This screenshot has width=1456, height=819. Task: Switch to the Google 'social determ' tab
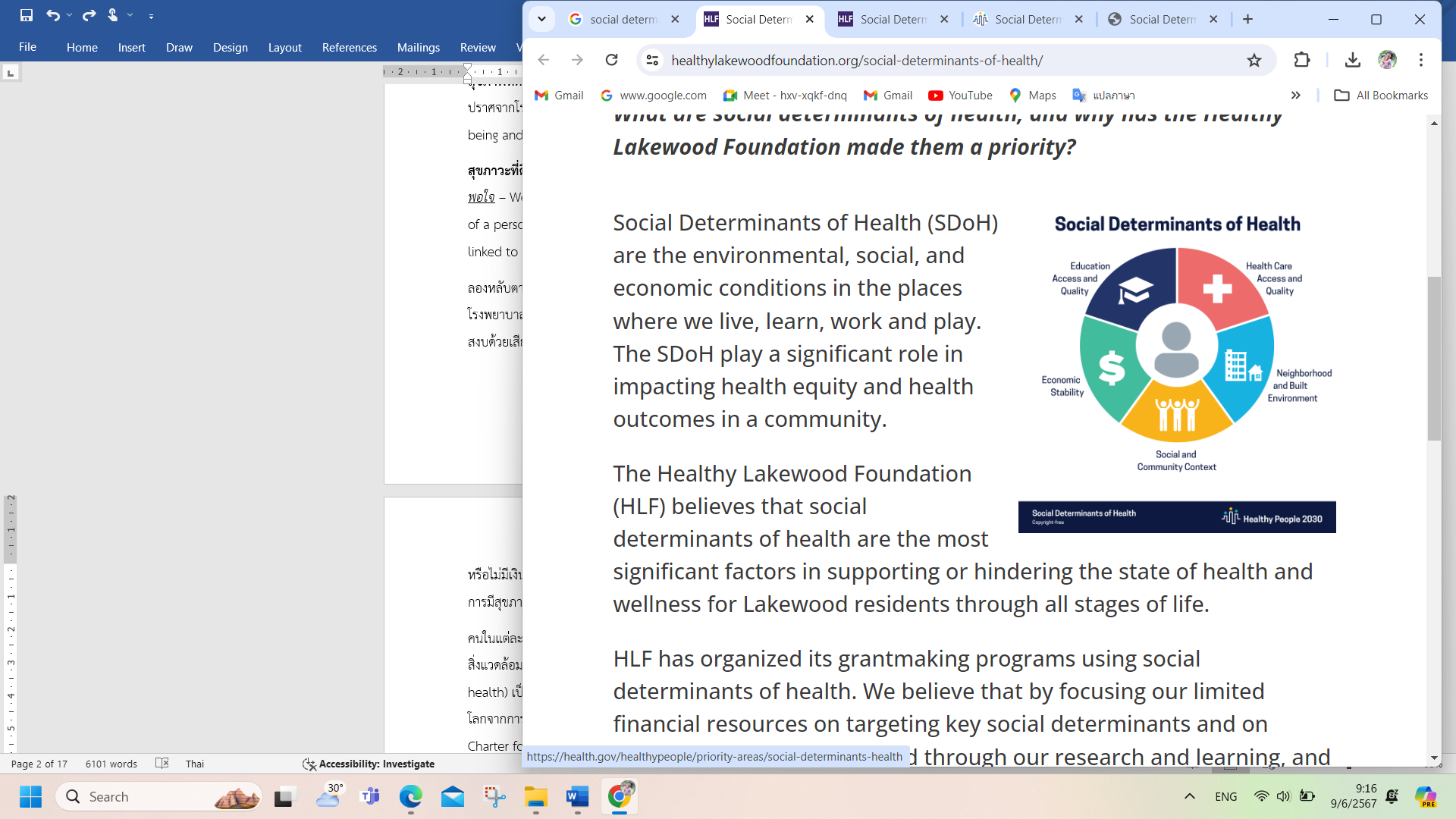click(623, 19)
